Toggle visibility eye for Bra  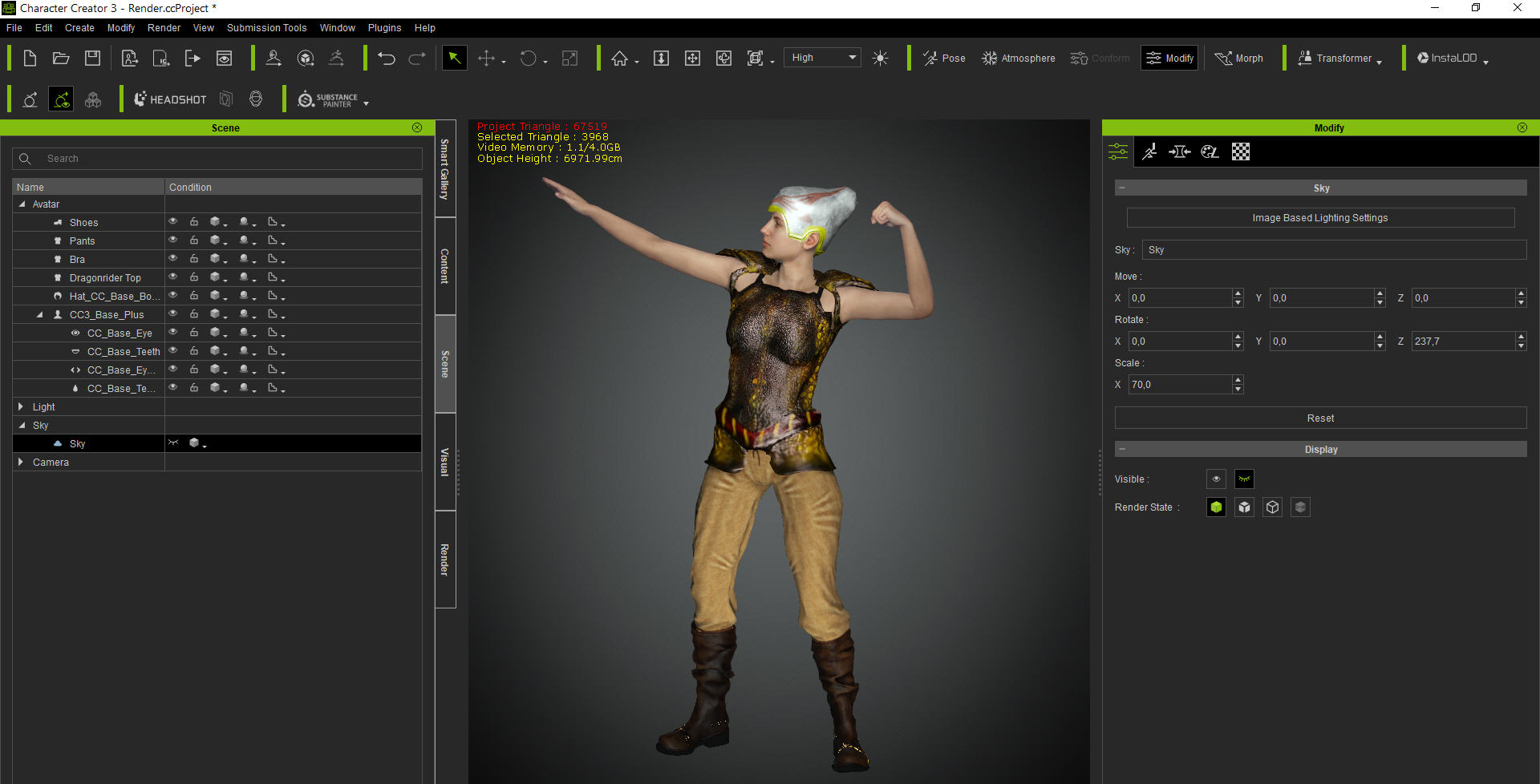tap(172, 258)
